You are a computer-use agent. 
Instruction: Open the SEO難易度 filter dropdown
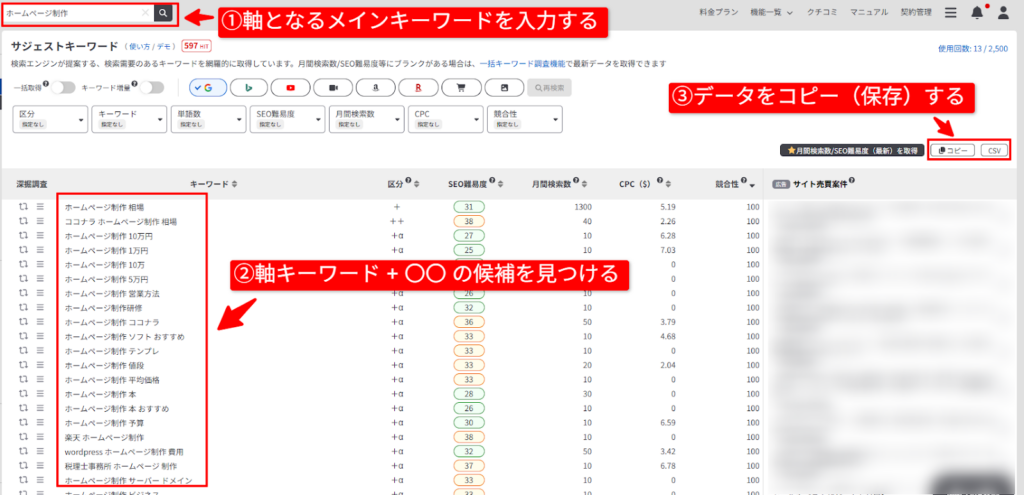[287, 119]
